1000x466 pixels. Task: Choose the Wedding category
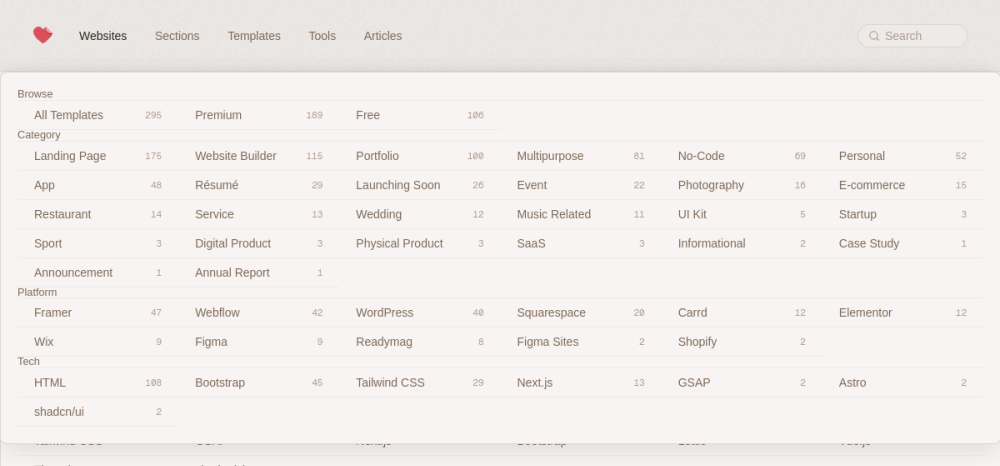pos(420,215)
